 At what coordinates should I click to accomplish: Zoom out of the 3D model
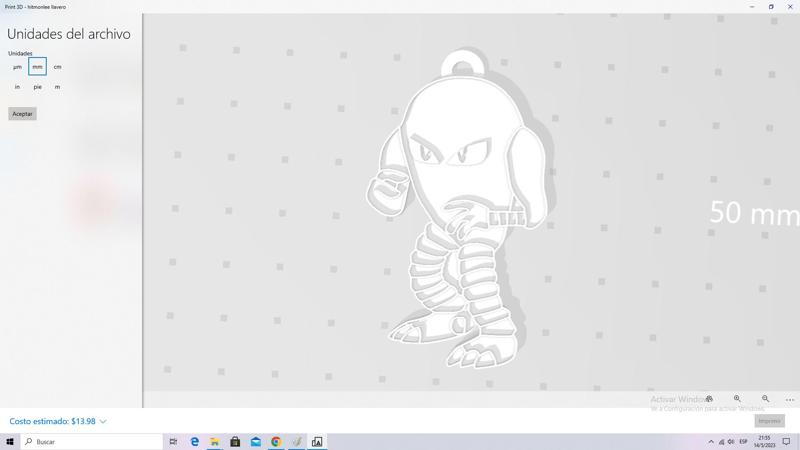click(x=765, y=399)
